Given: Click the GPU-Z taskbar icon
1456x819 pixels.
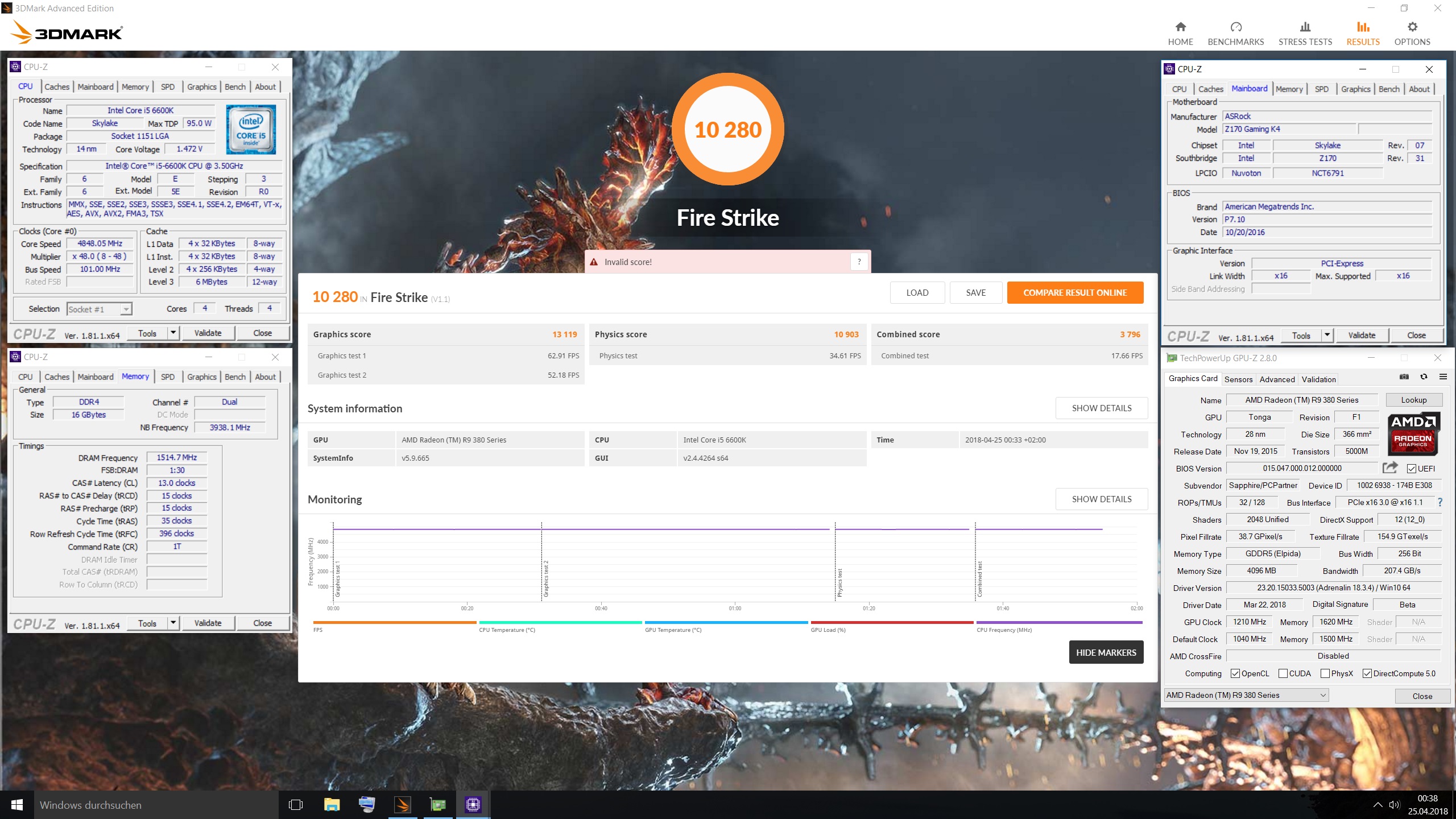Looking at the screenshot, I should 438,805.
